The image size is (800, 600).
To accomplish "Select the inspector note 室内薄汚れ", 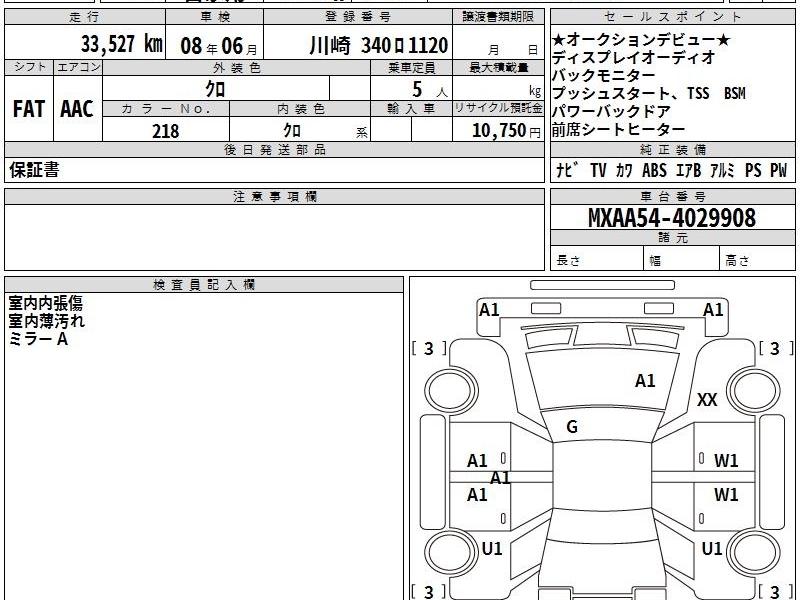I will coord(46,321).
